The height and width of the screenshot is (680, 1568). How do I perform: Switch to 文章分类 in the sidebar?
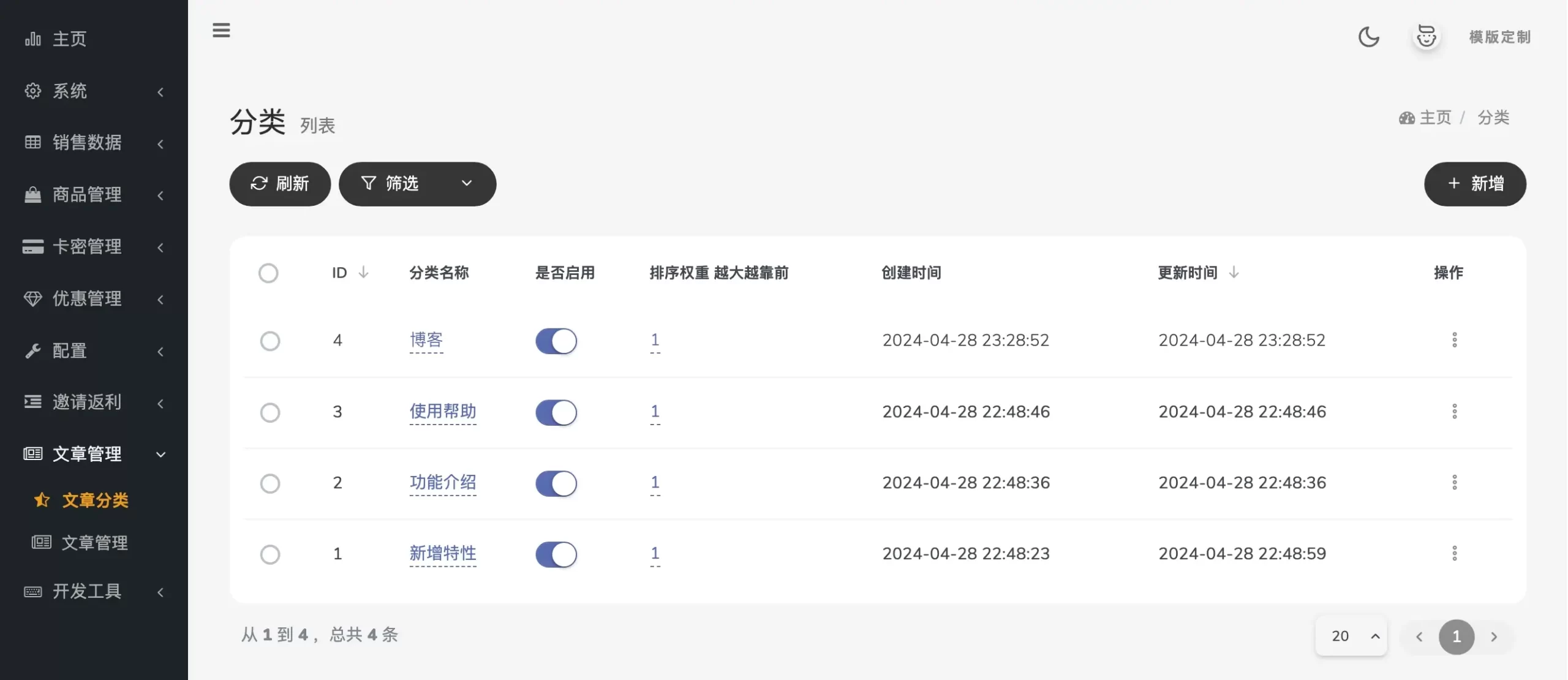[95, 500]
